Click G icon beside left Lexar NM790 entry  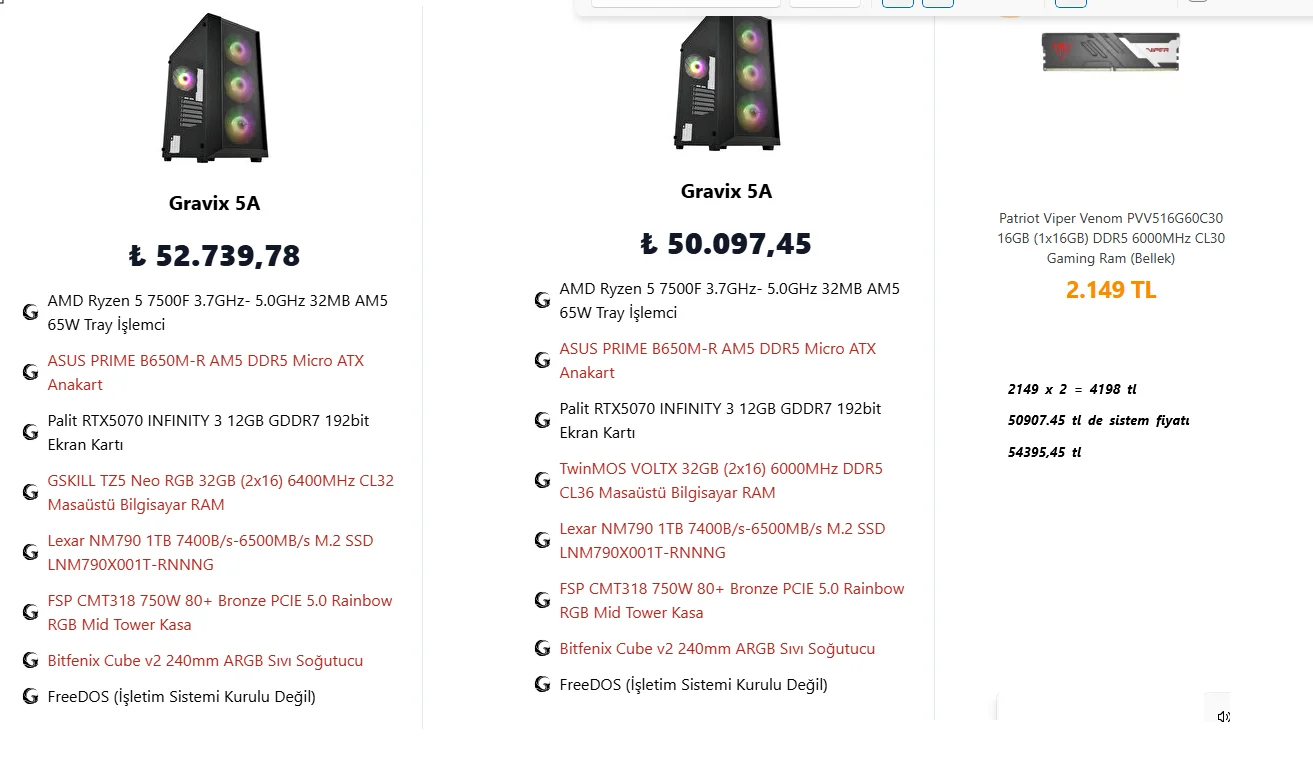coord(31,552)
